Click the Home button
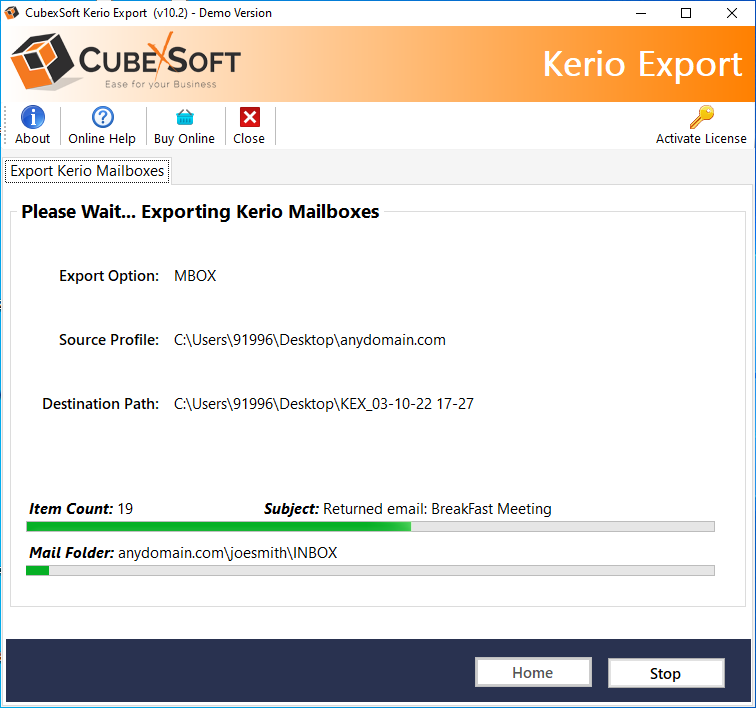 click(x=533, y=672)
